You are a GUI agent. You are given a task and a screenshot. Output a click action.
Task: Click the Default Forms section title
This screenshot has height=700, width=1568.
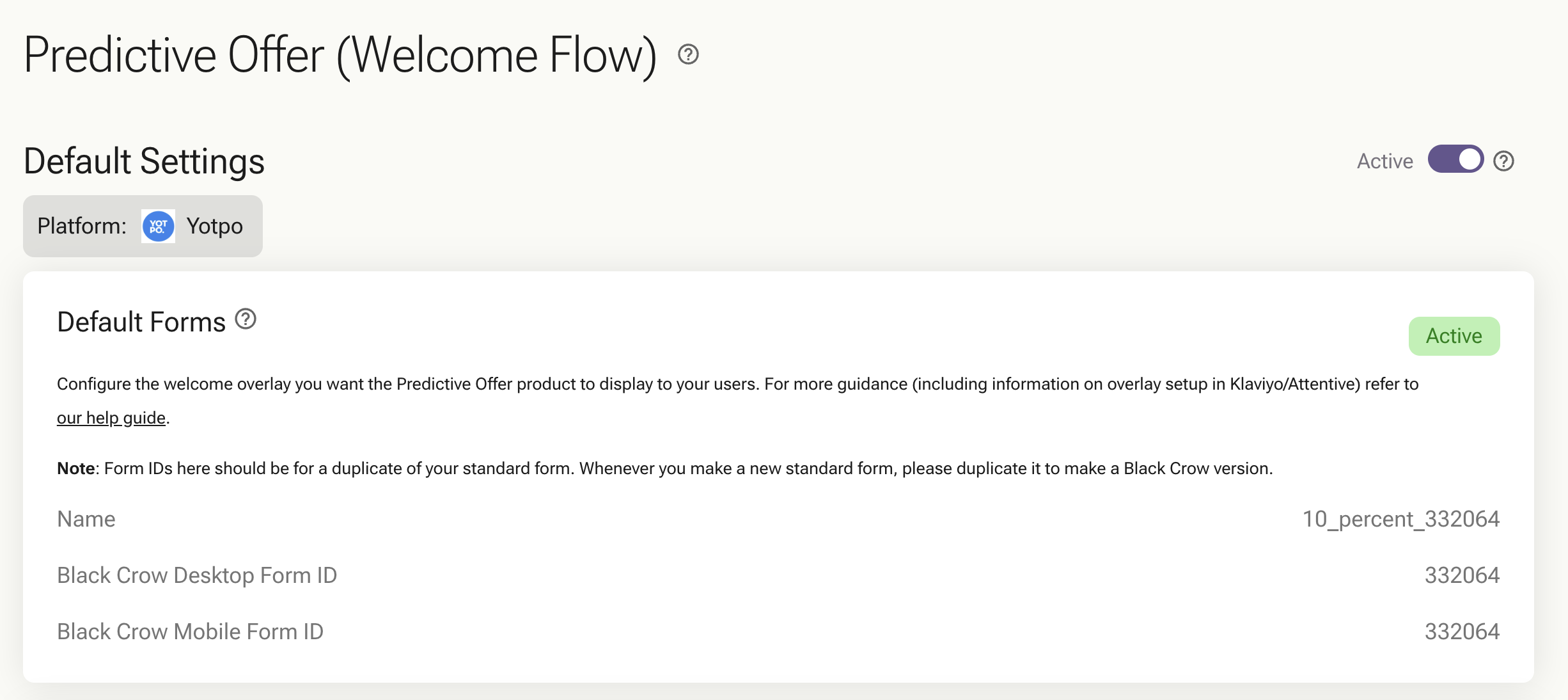tap(141, 322)
